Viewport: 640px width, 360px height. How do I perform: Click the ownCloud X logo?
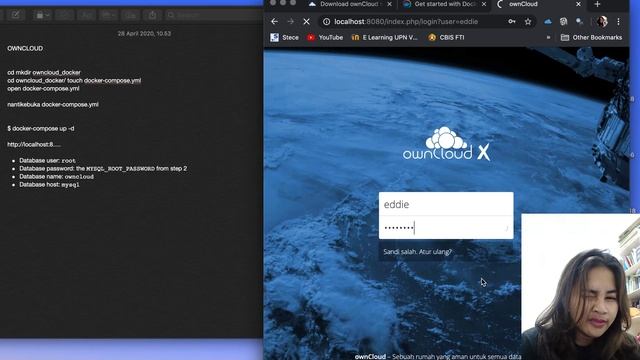[446, 144]
